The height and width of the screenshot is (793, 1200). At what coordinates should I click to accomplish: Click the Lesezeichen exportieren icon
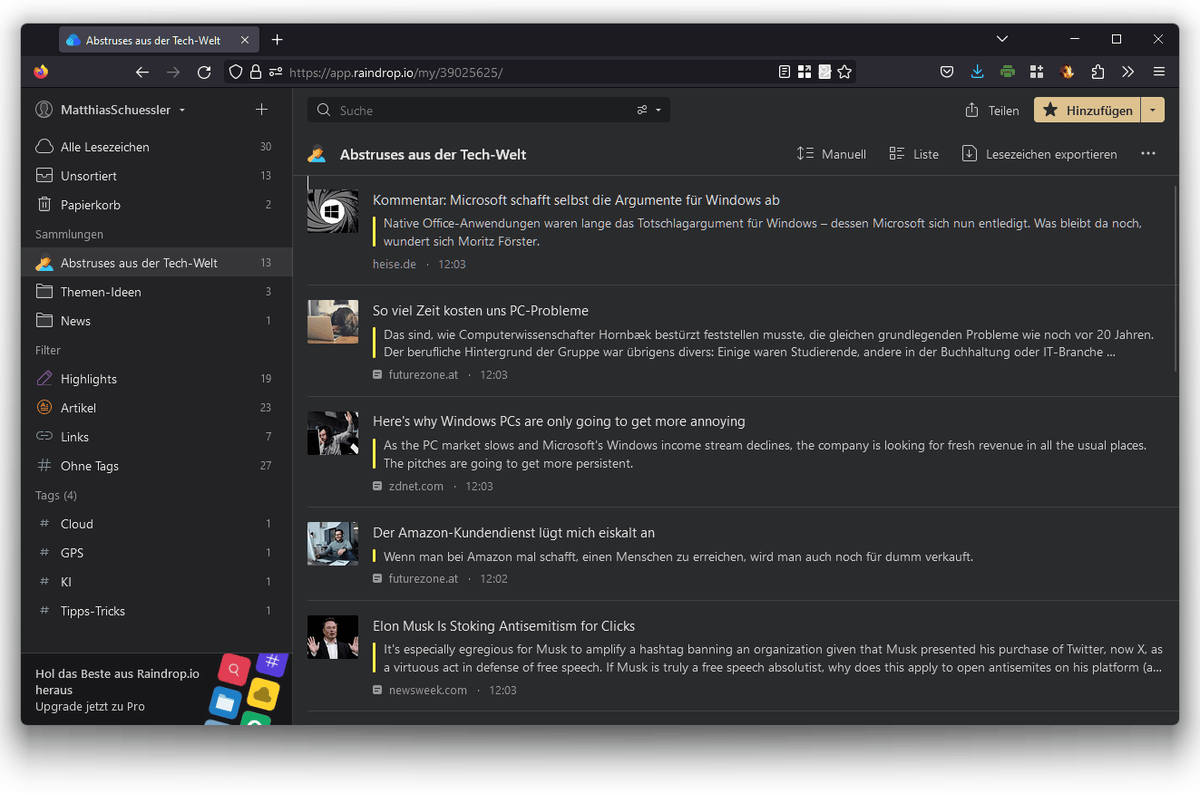(968, 153)
